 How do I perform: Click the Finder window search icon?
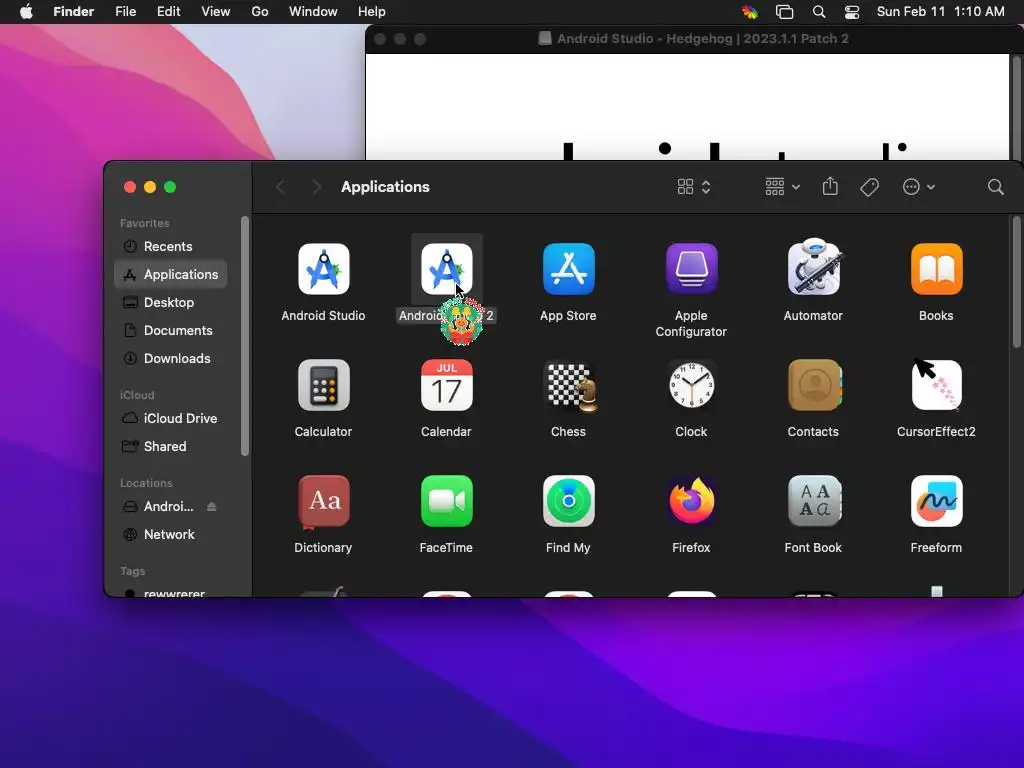(995, 187)
